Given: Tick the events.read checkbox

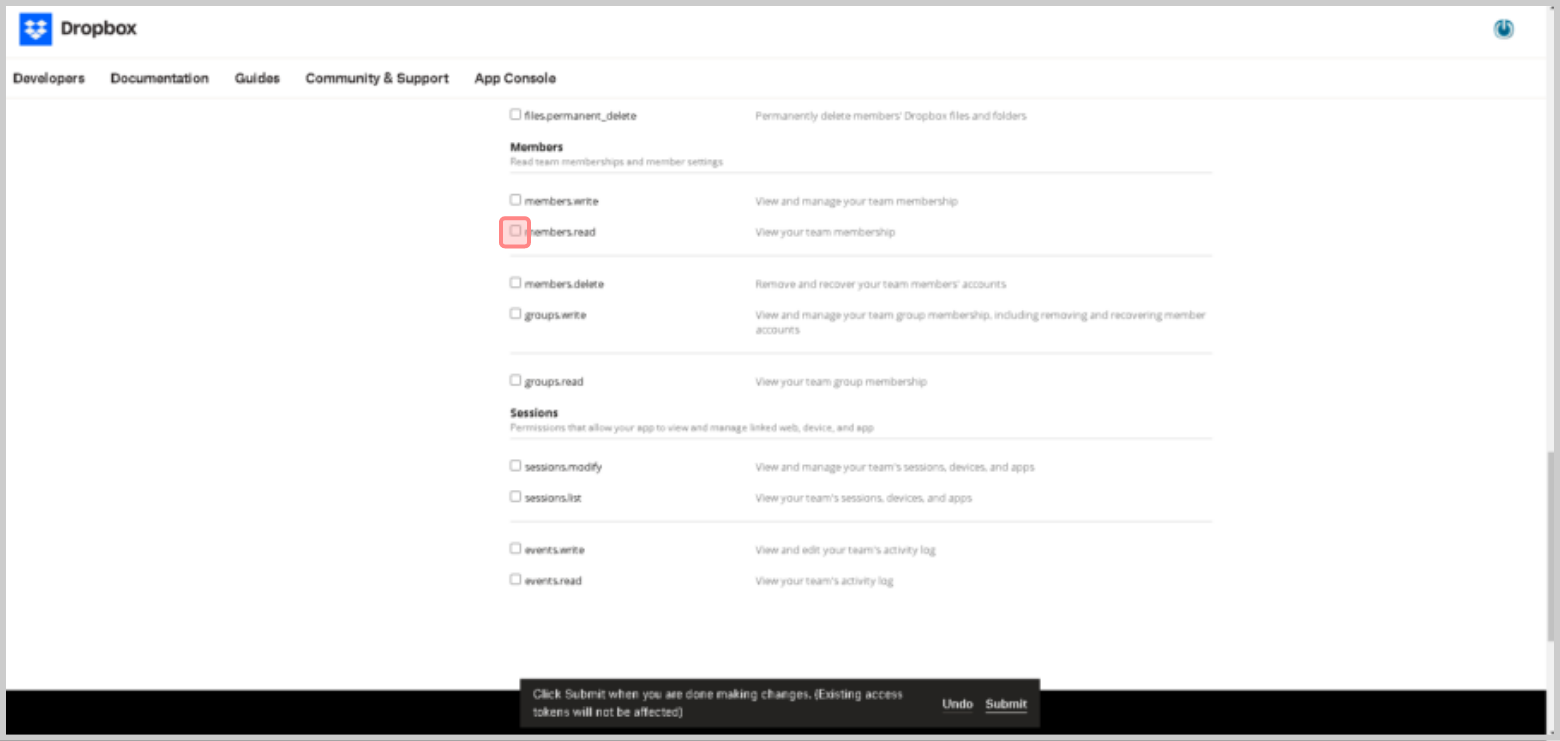Looking at the screenshot, I should 516,579.
